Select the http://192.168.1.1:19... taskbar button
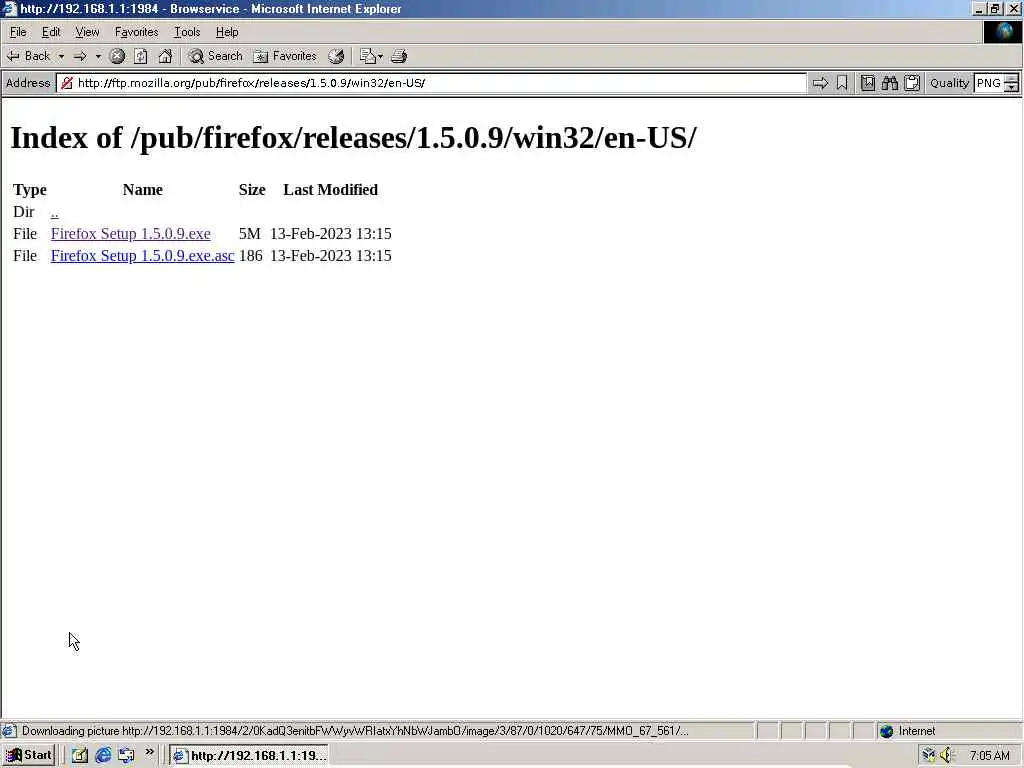The image size is (1024, 768). (x=248, y=756)
